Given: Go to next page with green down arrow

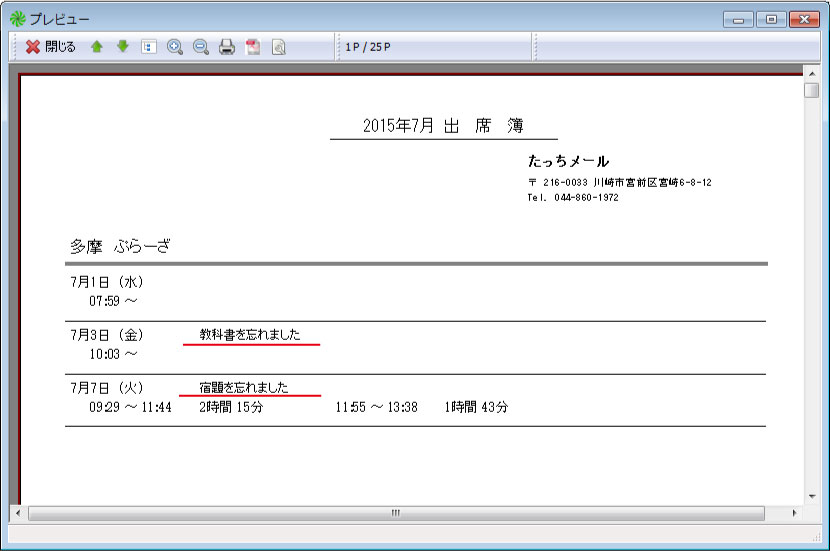Looking at the screenshot, I should tap(123, 47).
